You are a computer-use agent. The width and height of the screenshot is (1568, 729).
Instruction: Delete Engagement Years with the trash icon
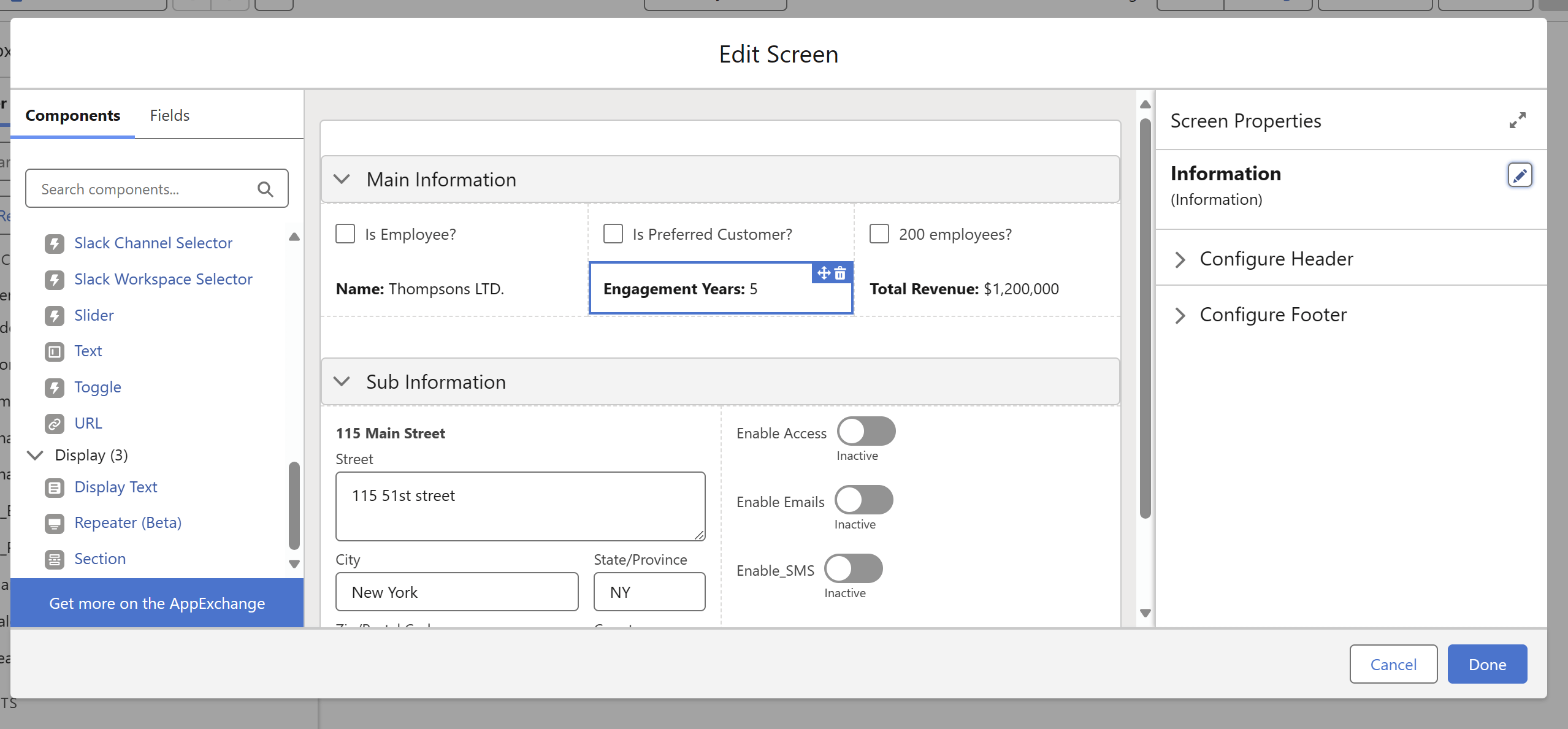840,273
